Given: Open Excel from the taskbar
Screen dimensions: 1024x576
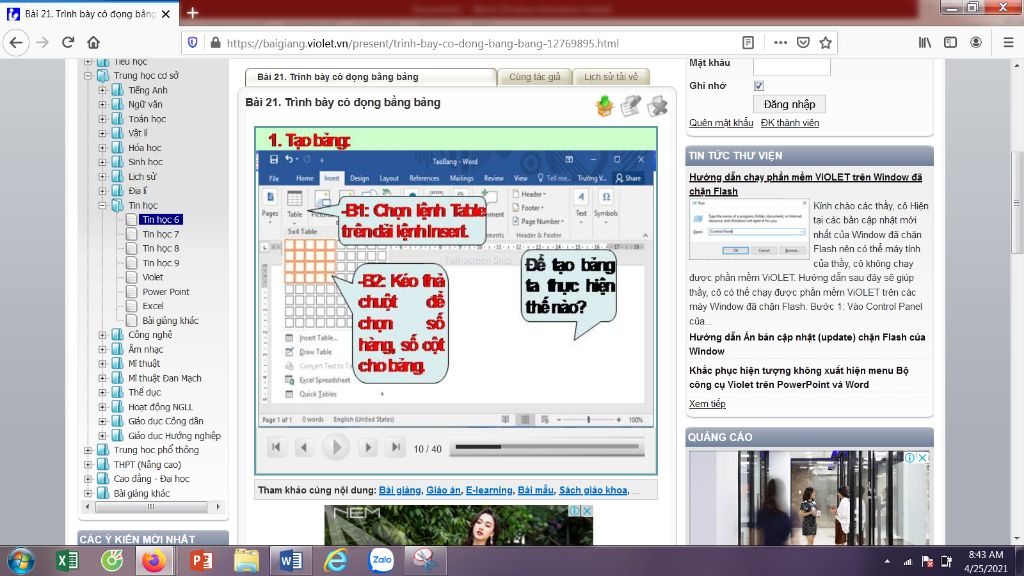Looking at the screenshot, I should point(67,561).
